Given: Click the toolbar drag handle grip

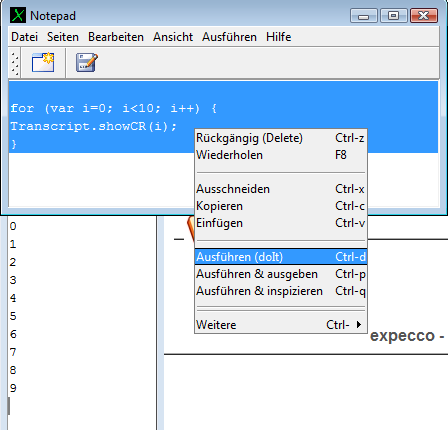Looking at the screenshot, I should pyautogui.click(x=15, y=63).
